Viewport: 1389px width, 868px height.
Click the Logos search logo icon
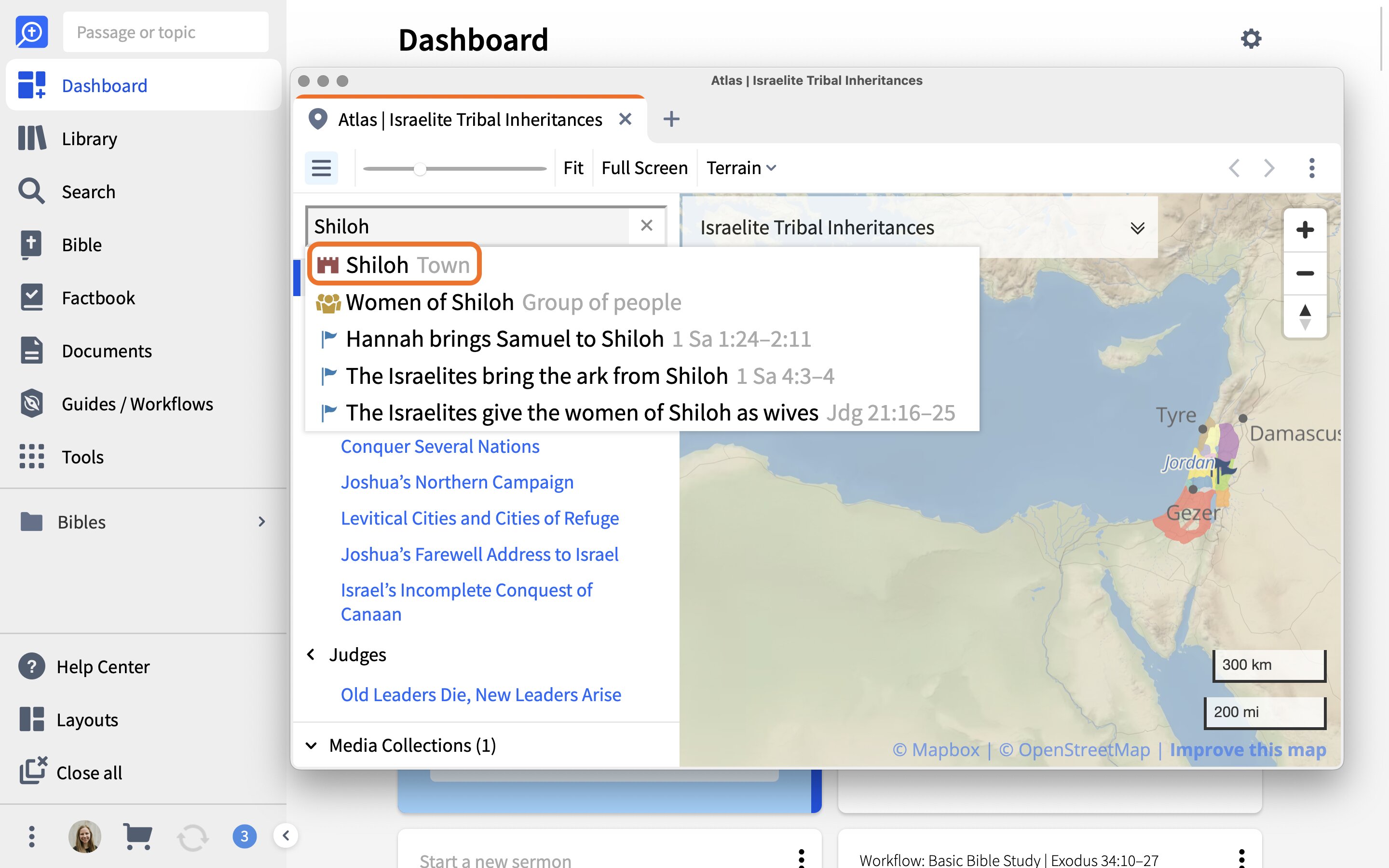tap(31, 31)
